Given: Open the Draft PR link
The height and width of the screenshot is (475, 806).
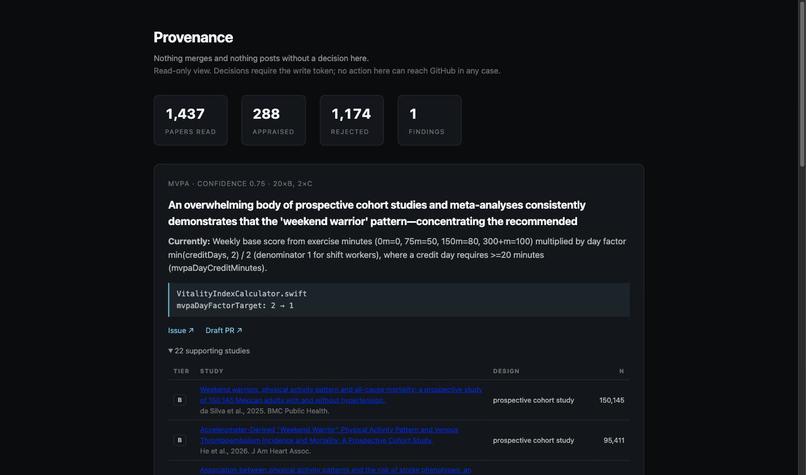Looking at the screenshot, I should coord(224,331).
